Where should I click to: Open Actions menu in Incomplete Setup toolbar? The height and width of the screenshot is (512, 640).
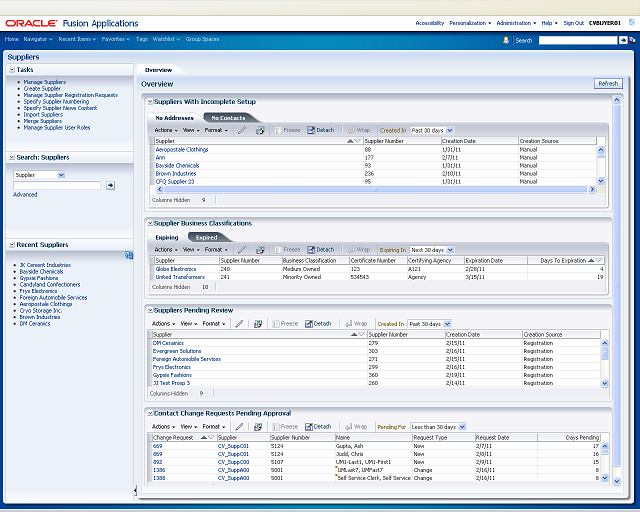point(166,130)
